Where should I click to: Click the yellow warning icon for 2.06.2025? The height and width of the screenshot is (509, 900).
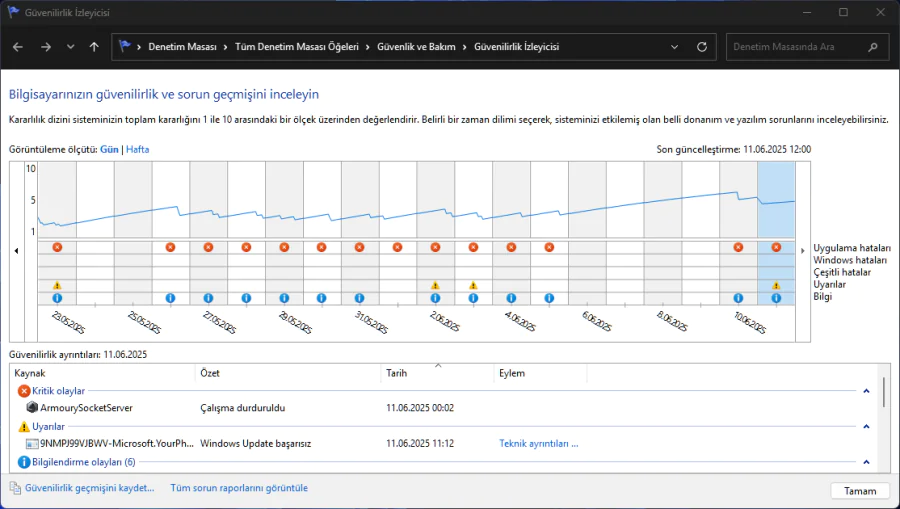click(435, 285)
